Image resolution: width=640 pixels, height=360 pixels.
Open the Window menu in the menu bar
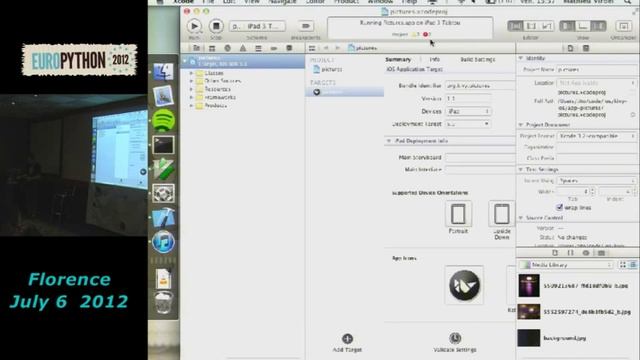point(380,2)
